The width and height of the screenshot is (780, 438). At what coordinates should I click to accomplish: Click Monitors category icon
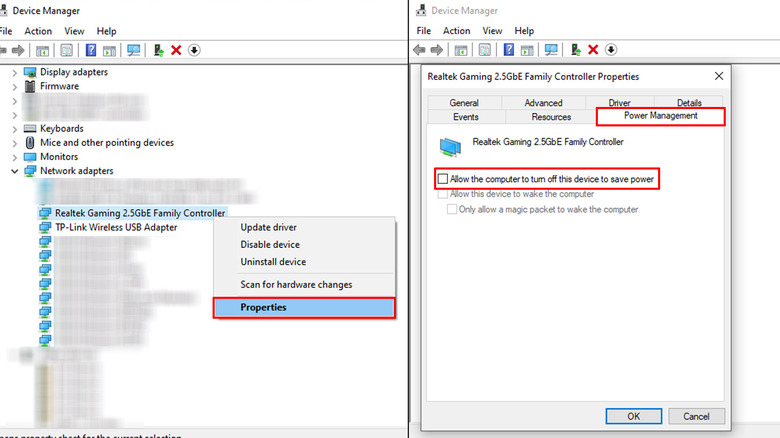30,157
